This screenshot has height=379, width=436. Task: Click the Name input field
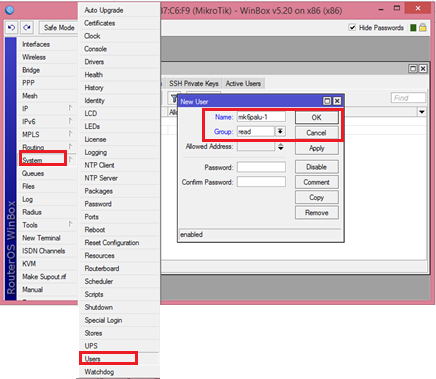click(x=261, y=117)
